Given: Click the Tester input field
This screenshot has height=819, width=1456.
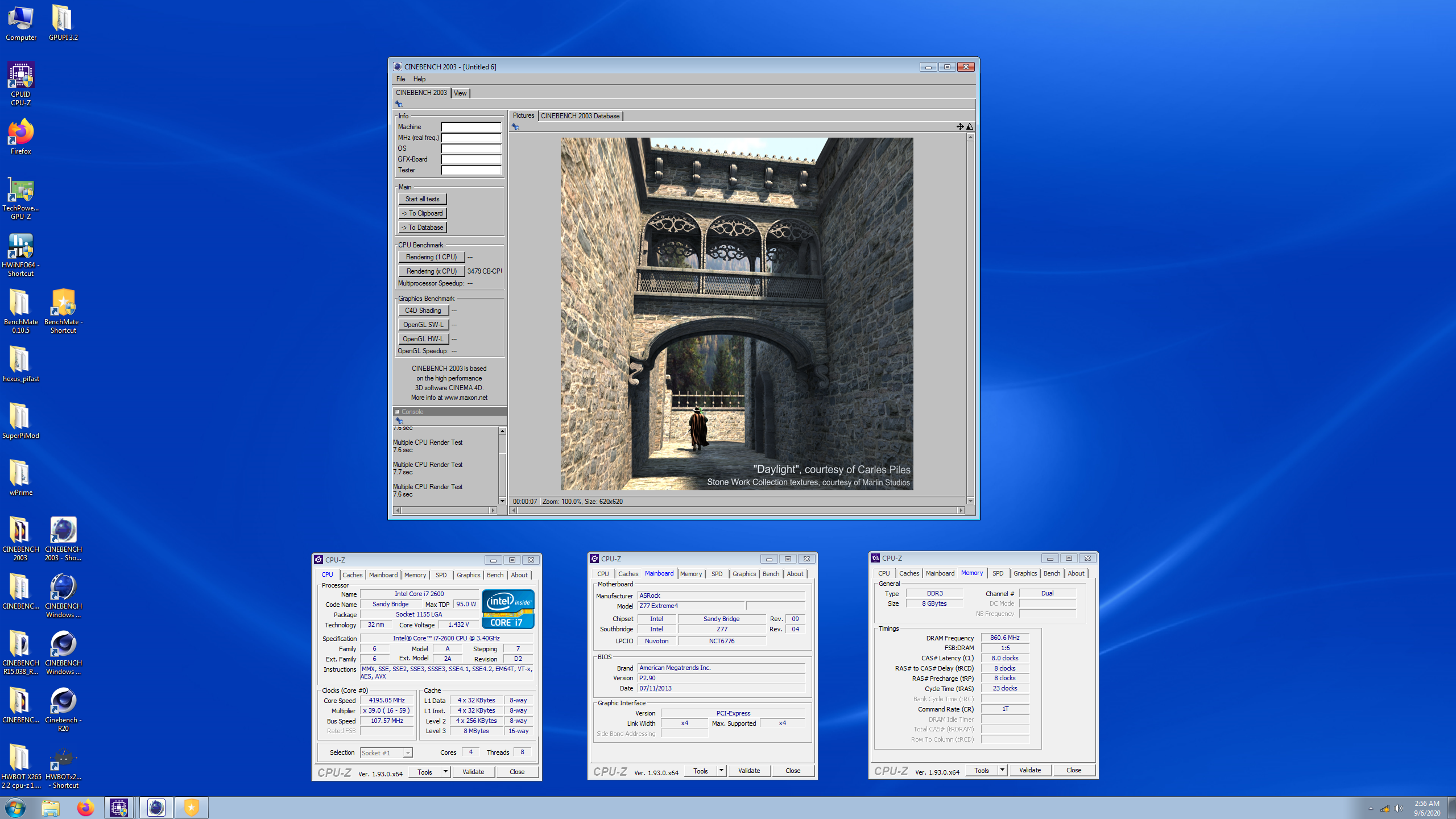Looking at the screenshot, I should tap(471, 170).
